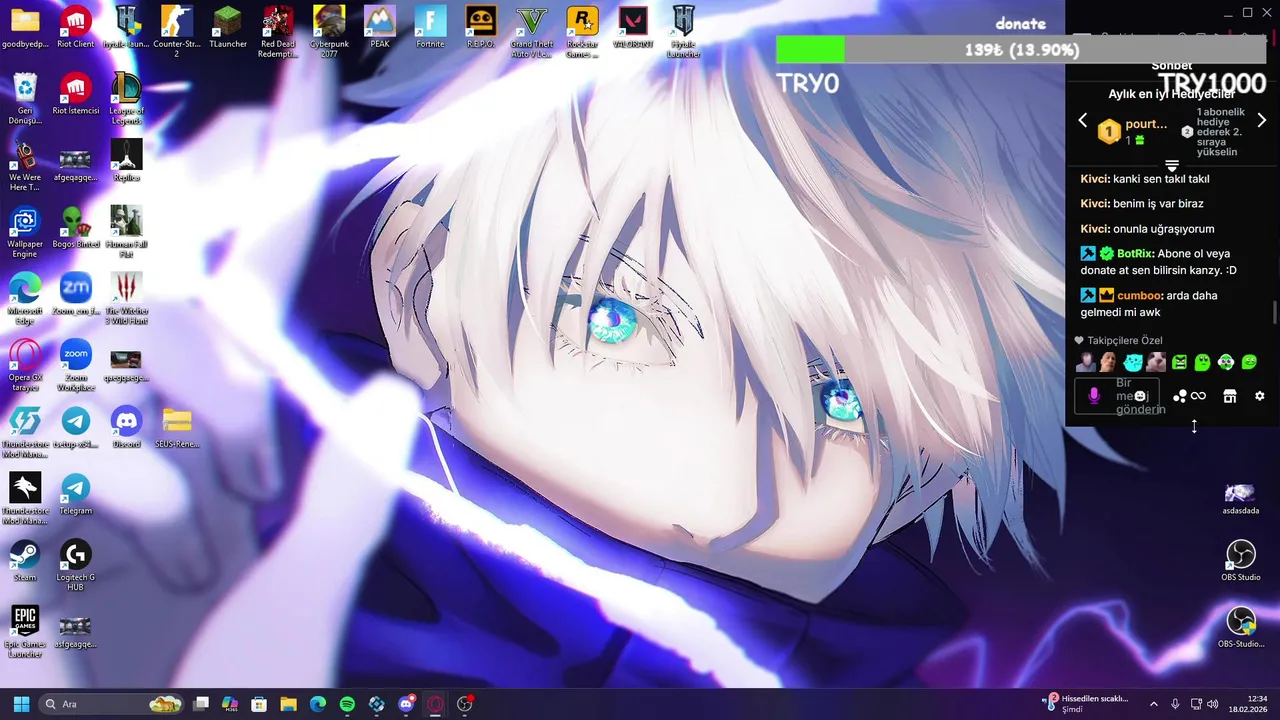Viewport: 1280px width, 720px height.
Task: Collapse the gifter leaderboard handle
Action: tap(1172, 165)
